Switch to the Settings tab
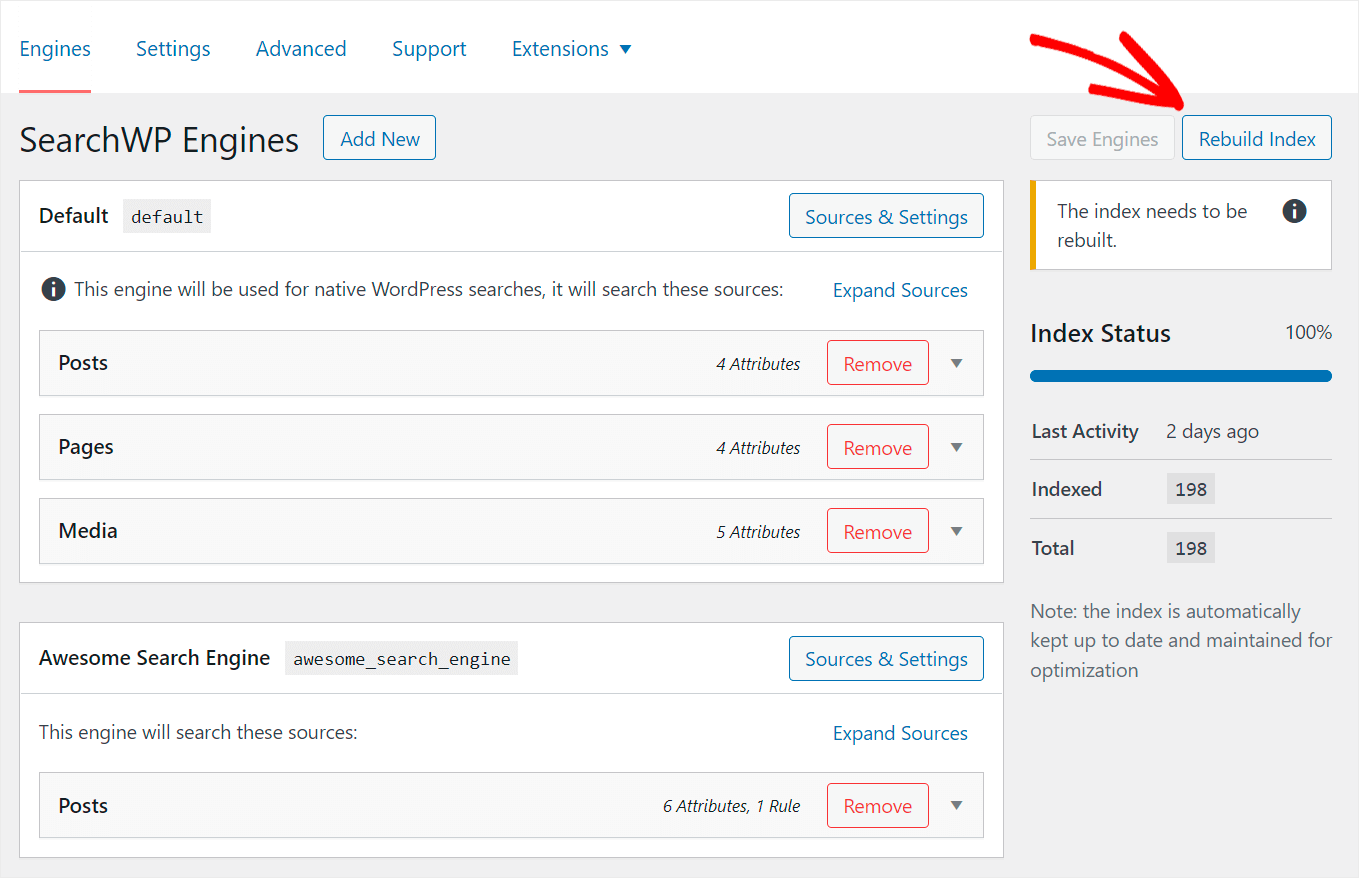 (x=173, y=49)
